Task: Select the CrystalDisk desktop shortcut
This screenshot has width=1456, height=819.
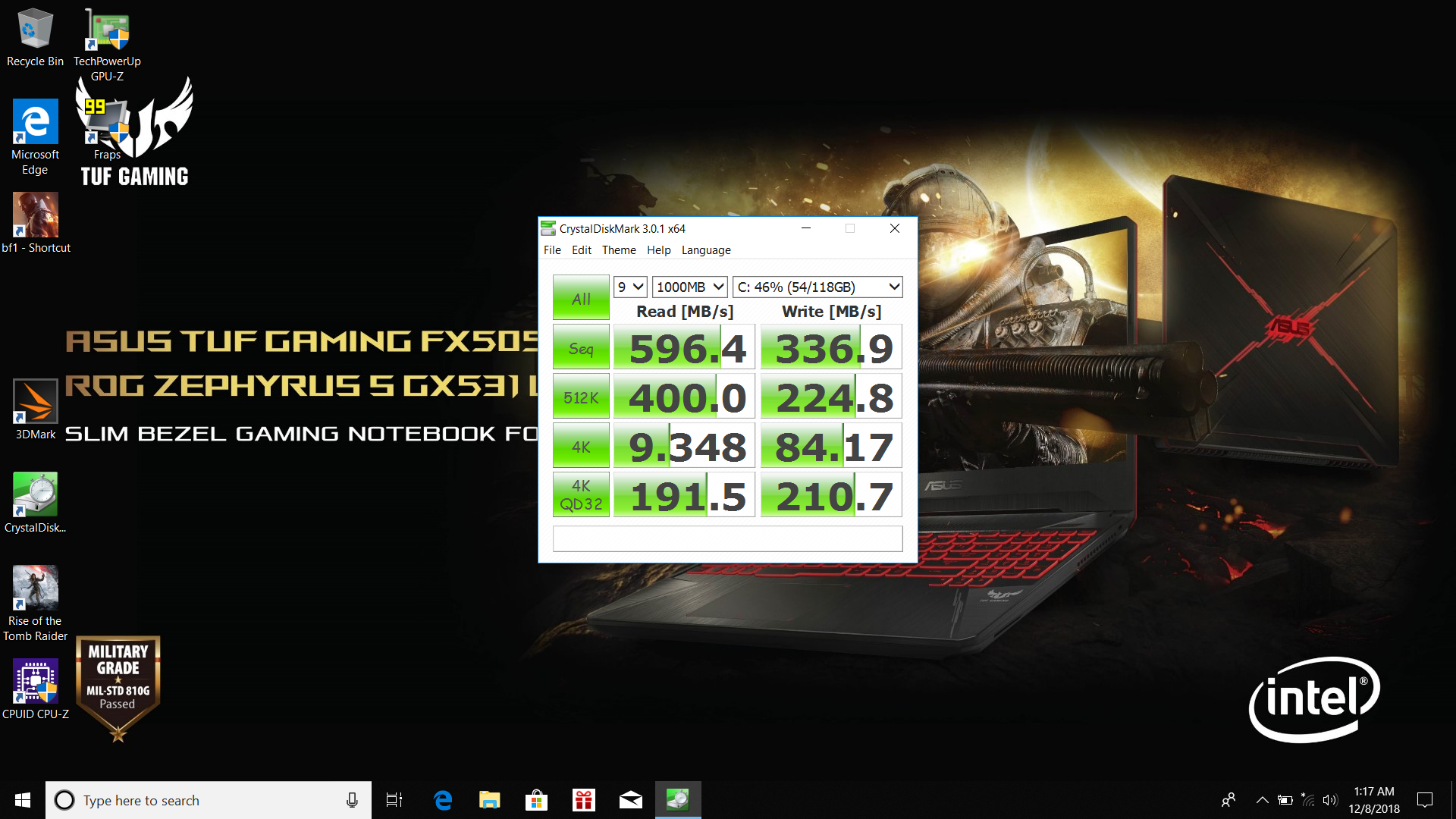Action: pos(36,503)
